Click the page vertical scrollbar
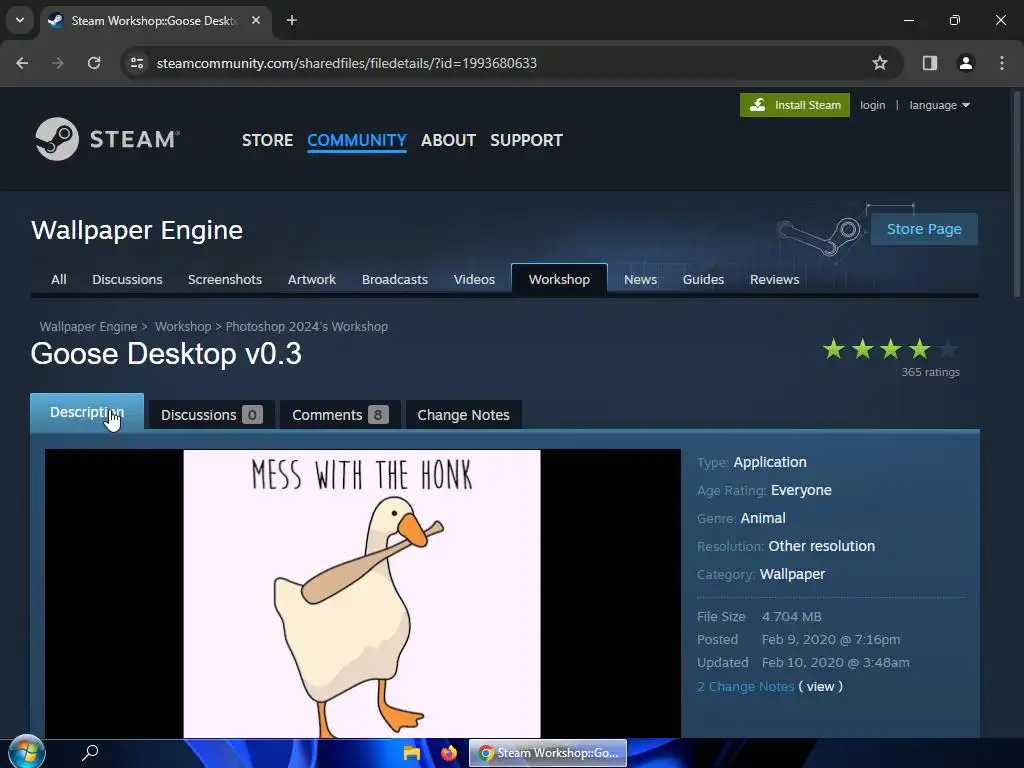This screenshot has width=1024, height=768. point(1016,196)
